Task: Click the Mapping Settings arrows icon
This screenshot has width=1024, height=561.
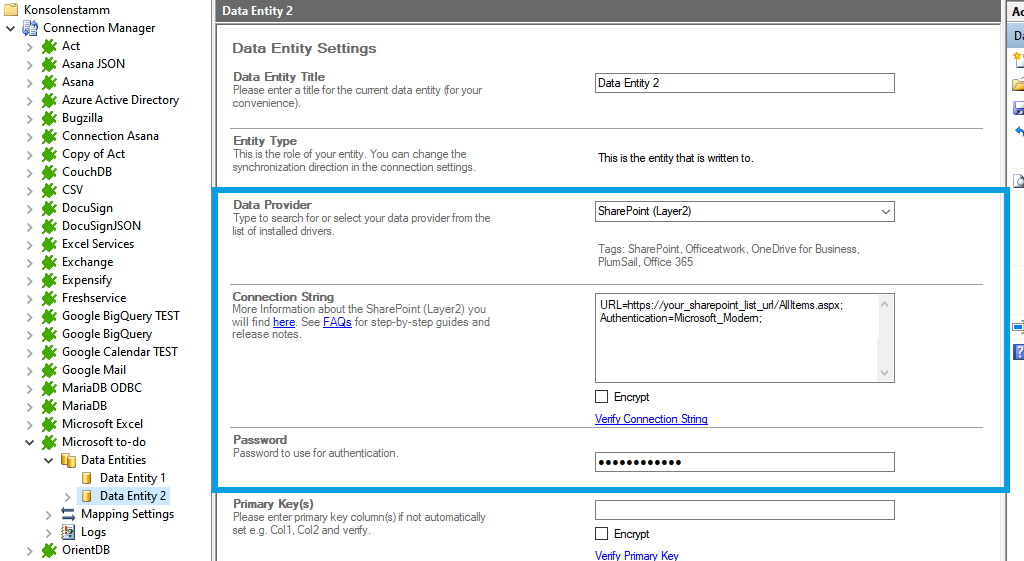Action: coord(68,514)
